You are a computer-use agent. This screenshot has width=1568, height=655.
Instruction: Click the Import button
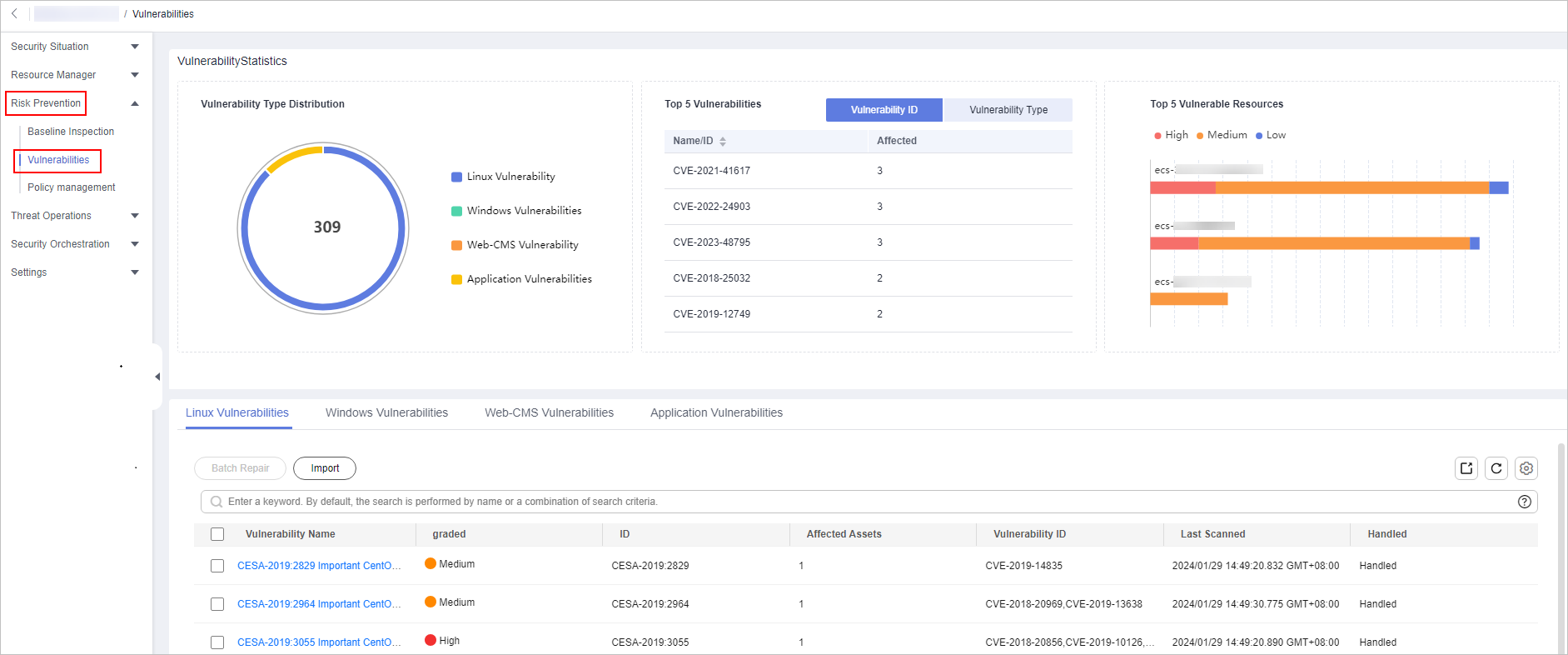tap(325, 468)
